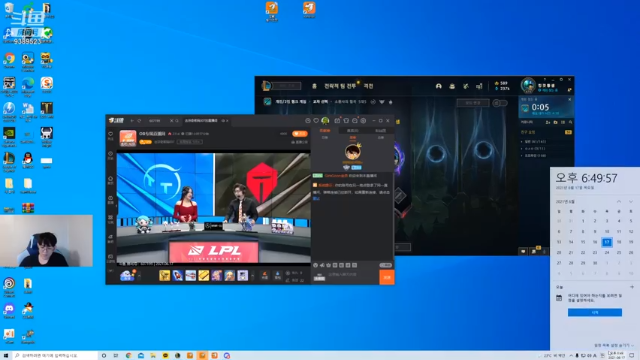Go to next month in calendar flyout
The height and width of the screenshot is (360, 640).
point(631,202)
